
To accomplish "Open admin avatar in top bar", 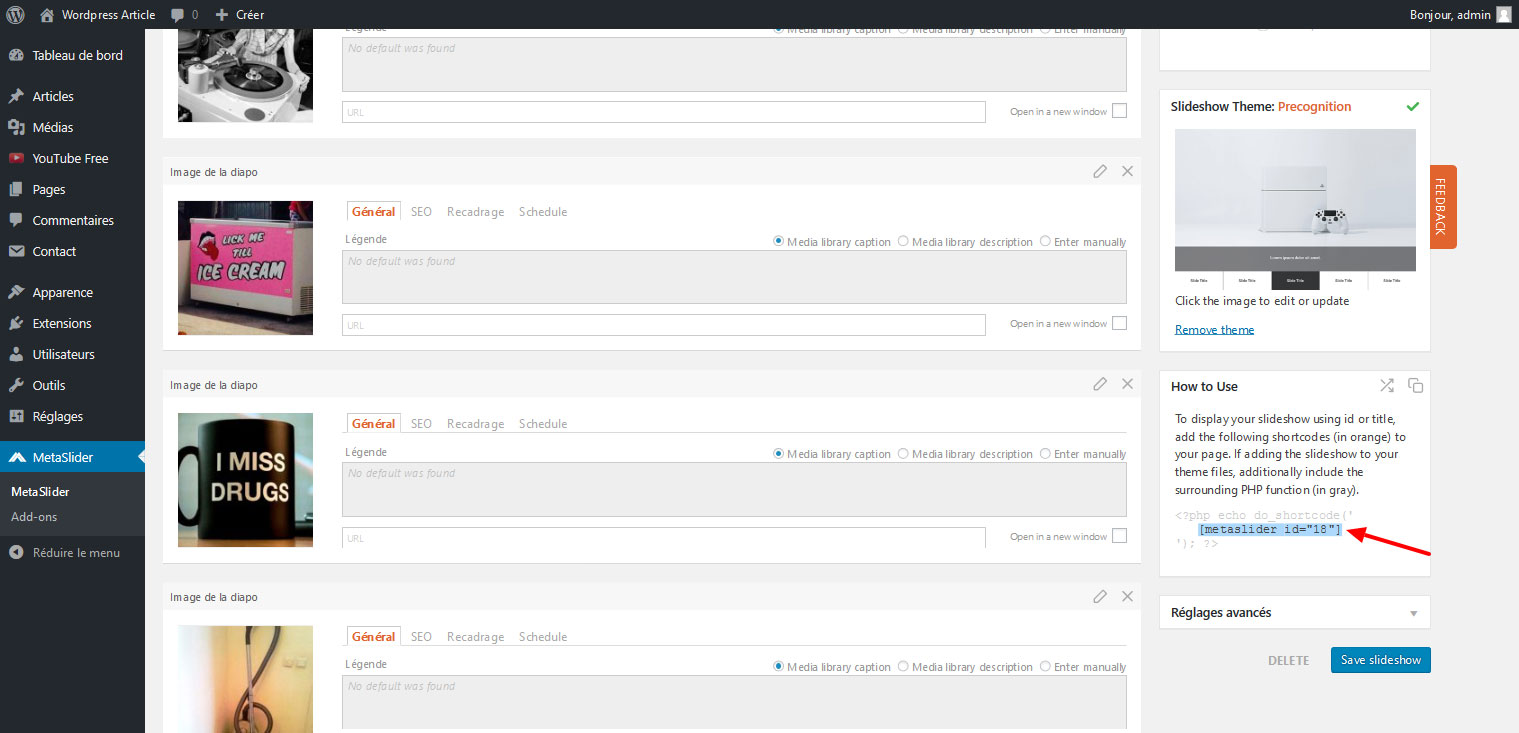I will tap(1503, 14).
